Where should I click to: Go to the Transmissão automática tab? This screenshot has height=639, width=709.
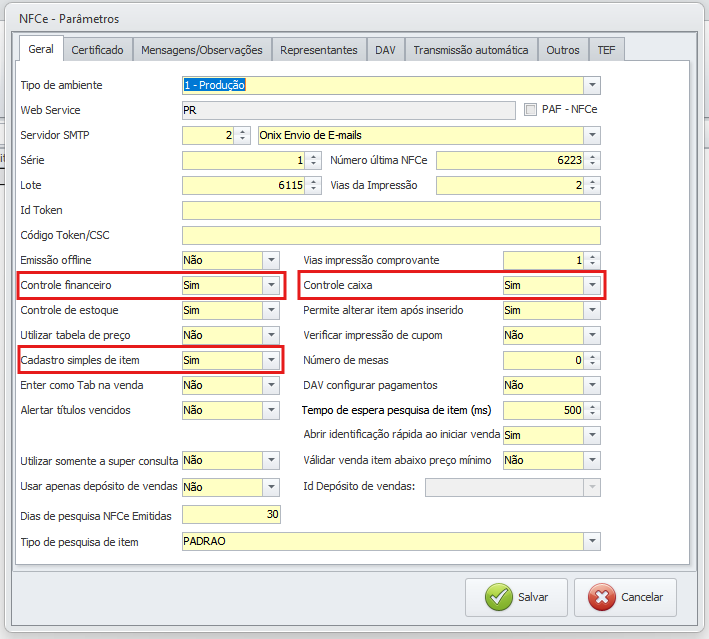point(471,49)
